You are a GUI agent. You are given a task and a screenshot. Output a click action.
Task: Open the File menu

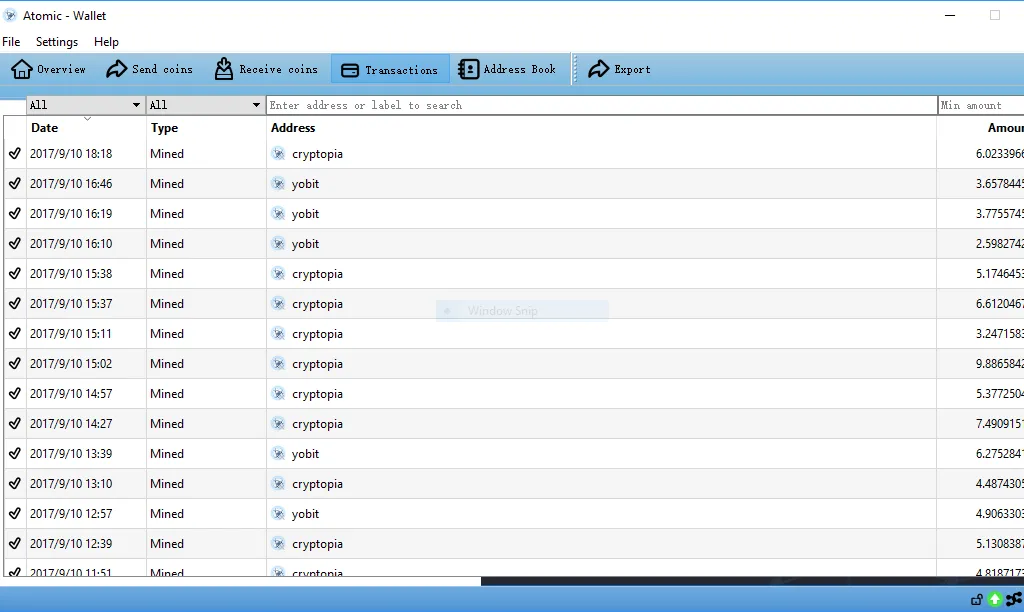11,42
